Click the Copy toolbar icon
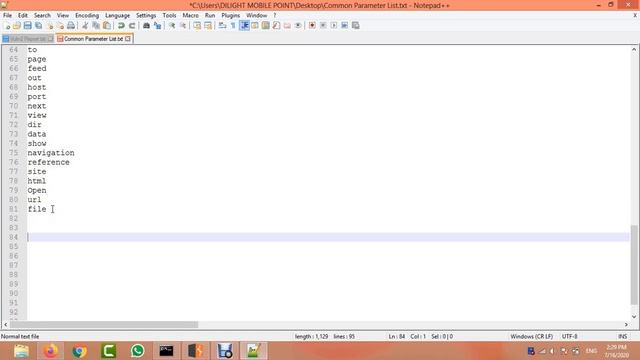The image size is (640, 360). [x=96, y=26]
